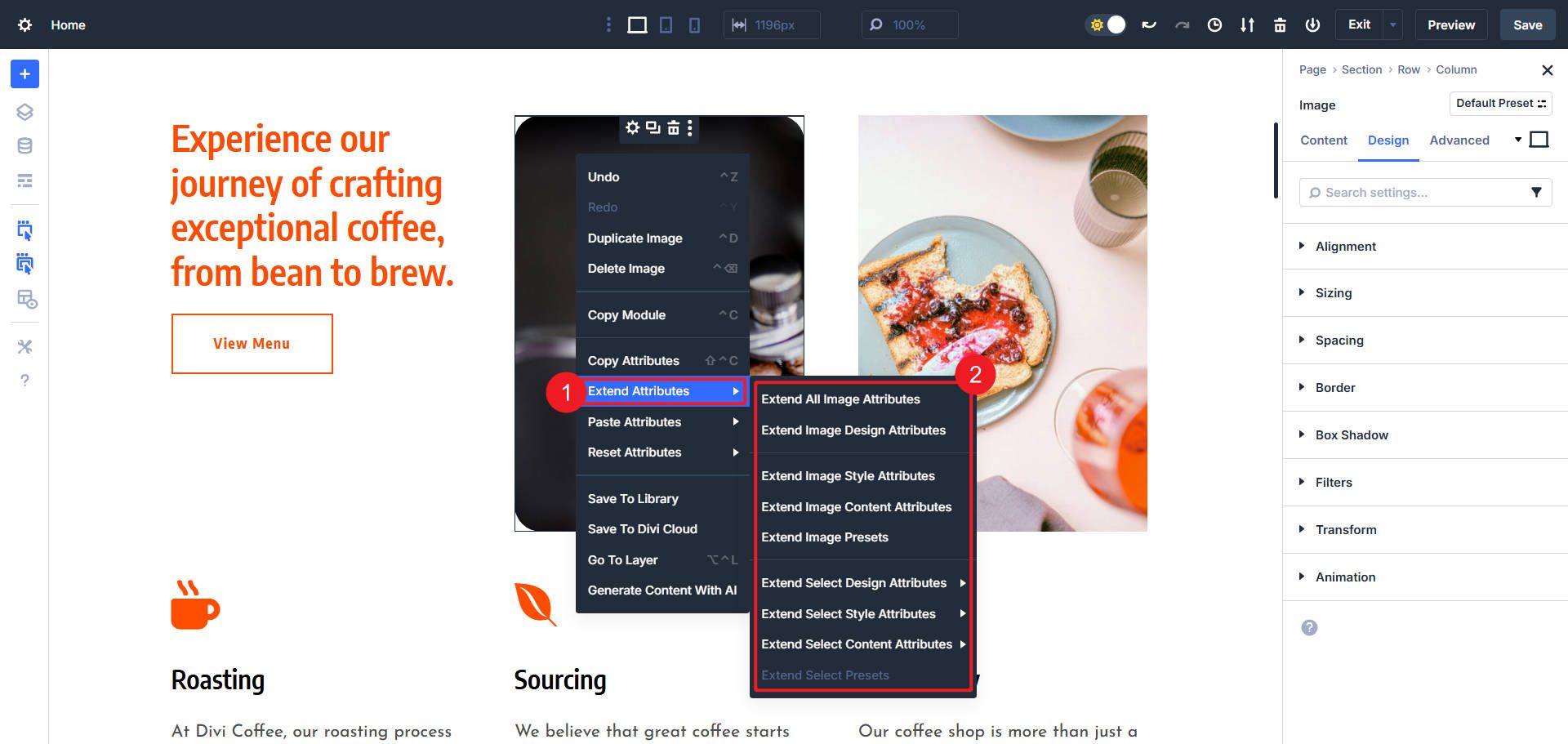Switch to tablet preview mode icon

click(666, 25)
